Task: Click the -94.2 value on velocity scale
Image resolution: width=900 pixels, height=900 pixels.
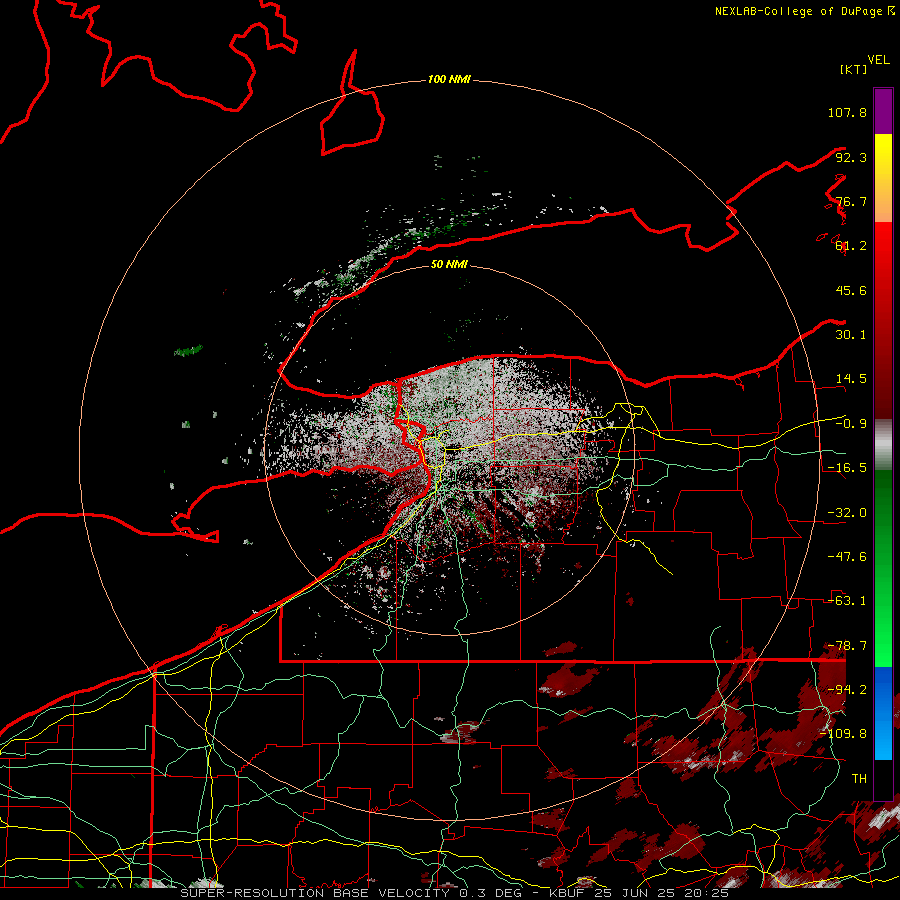Action: [x=847, y=690]
